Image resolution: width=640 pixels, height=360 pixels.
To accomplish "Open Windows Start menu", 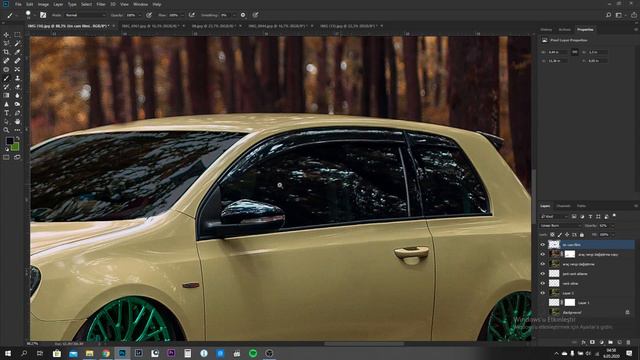I will tap(8, 353).
